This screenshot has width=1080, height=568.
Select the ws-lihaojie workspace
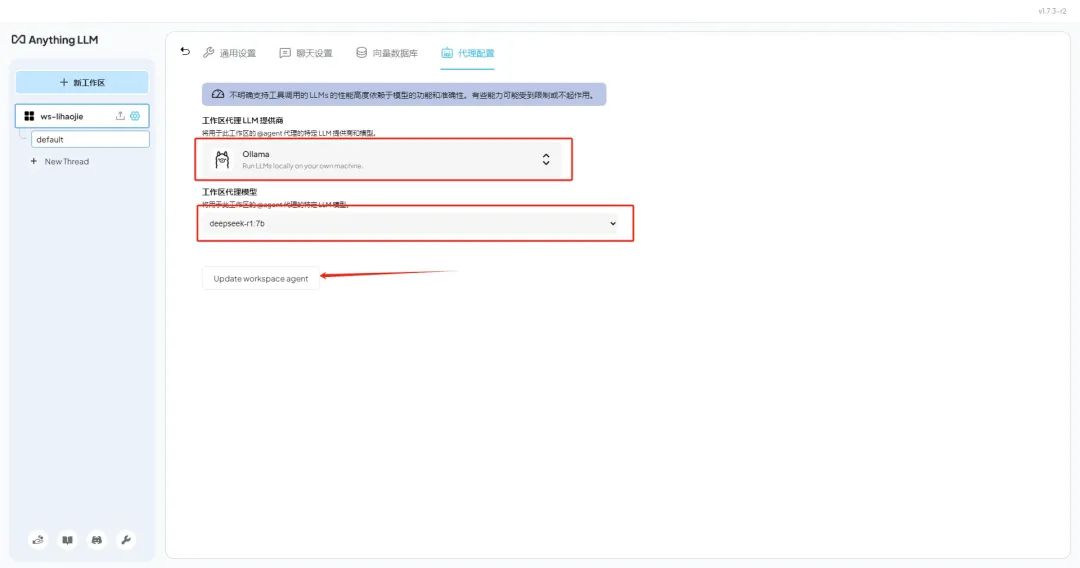tap(82, 116)
